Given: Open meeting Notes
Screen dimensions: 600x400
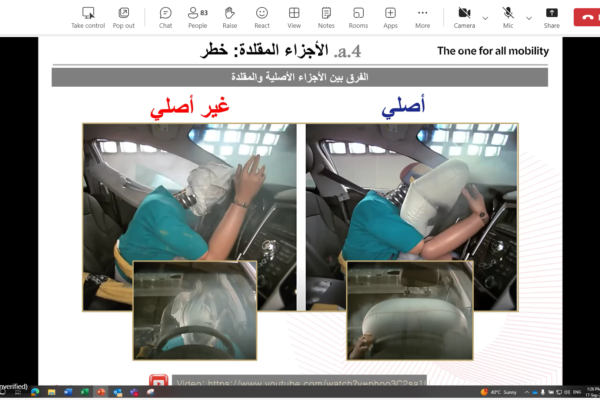Looking at the screenshot, I should click(x=326, y=16).
